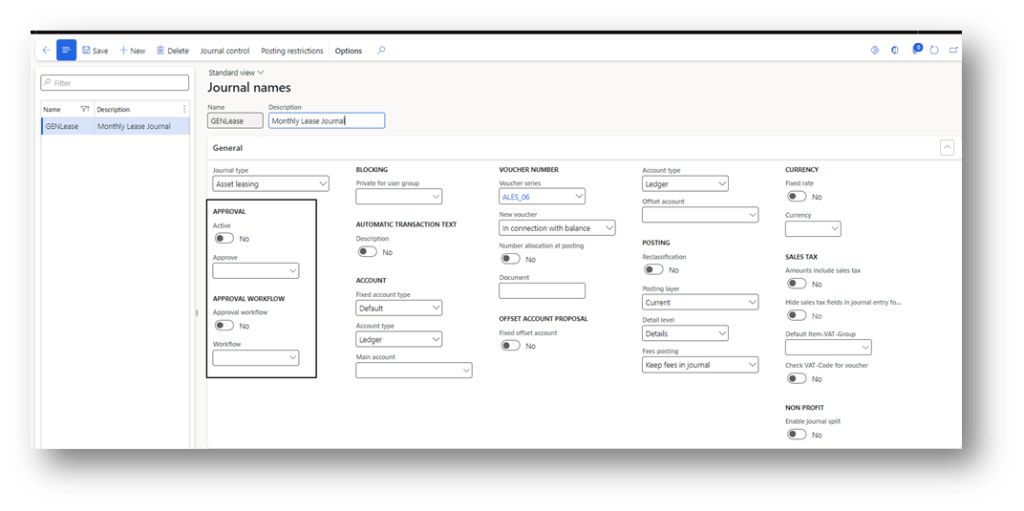Enable the Approval Active toggle
Viewport: 1024px width, 511px height.
[224, 239]
